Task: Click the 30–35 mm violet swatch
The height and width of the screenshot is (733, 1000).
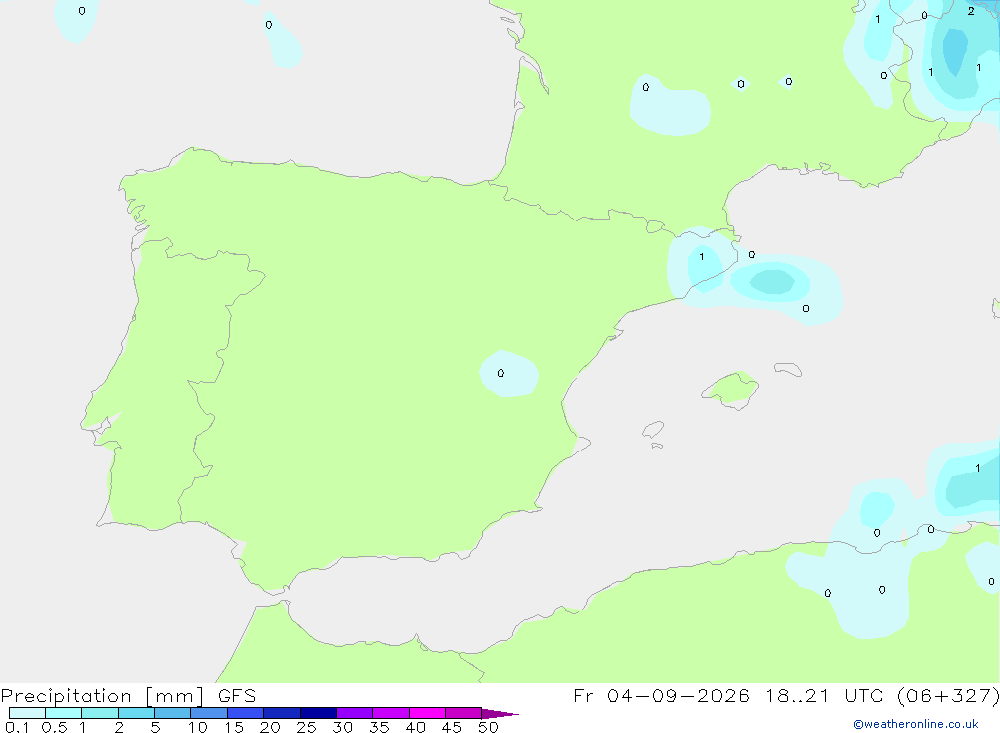Action: click(x=355, y=713)
